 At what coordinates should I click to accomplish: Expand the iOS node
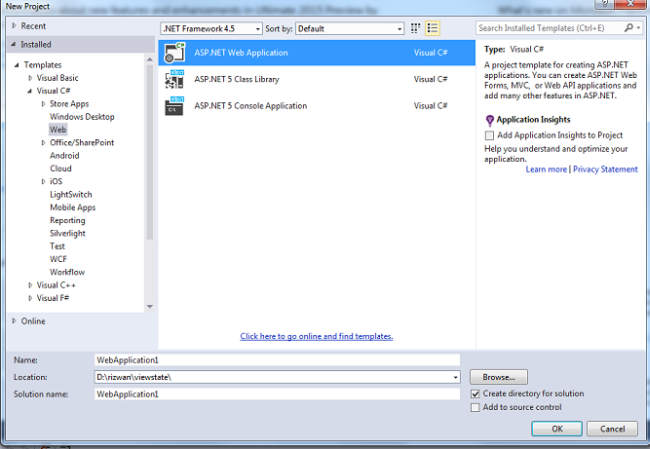(x=43, y=181)
